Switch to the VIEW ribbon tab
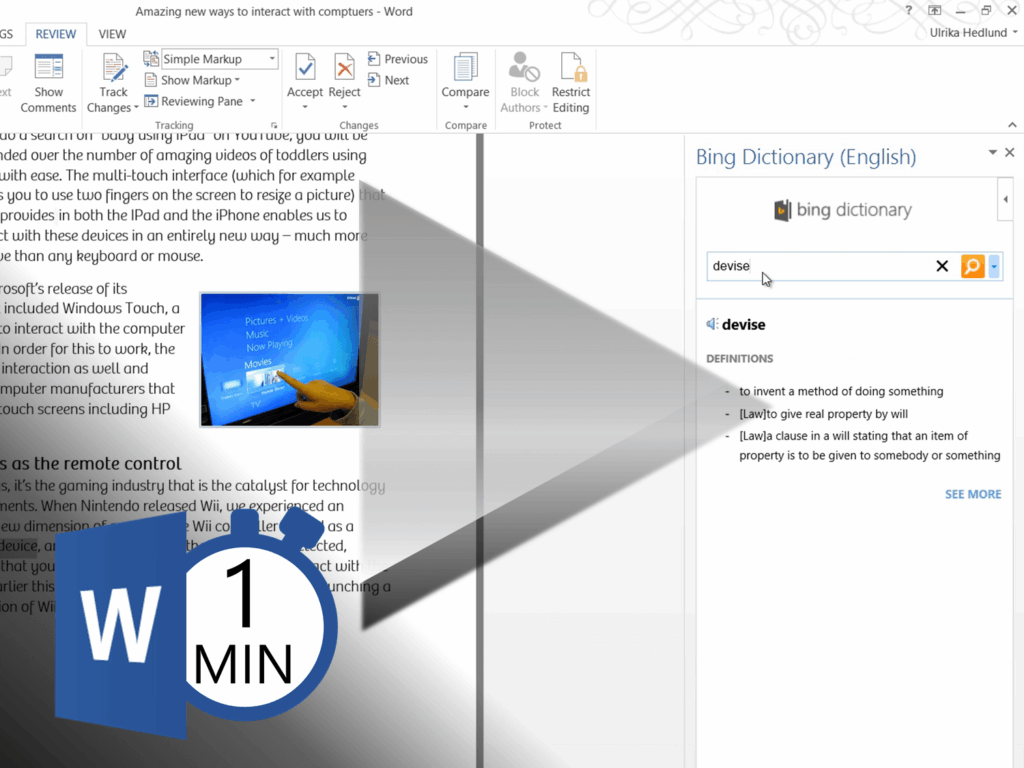1024x768 pixels. click(112, 34)
